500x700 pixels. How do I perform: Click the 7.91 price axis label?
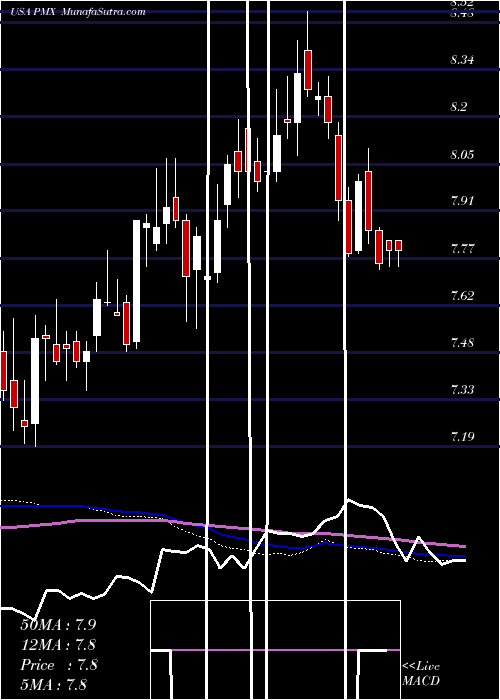463,200
